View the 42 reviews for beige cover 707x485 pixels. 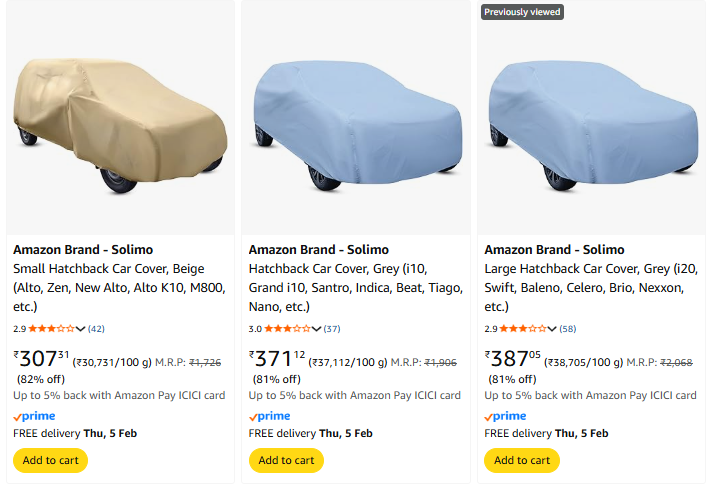[97, 329]
